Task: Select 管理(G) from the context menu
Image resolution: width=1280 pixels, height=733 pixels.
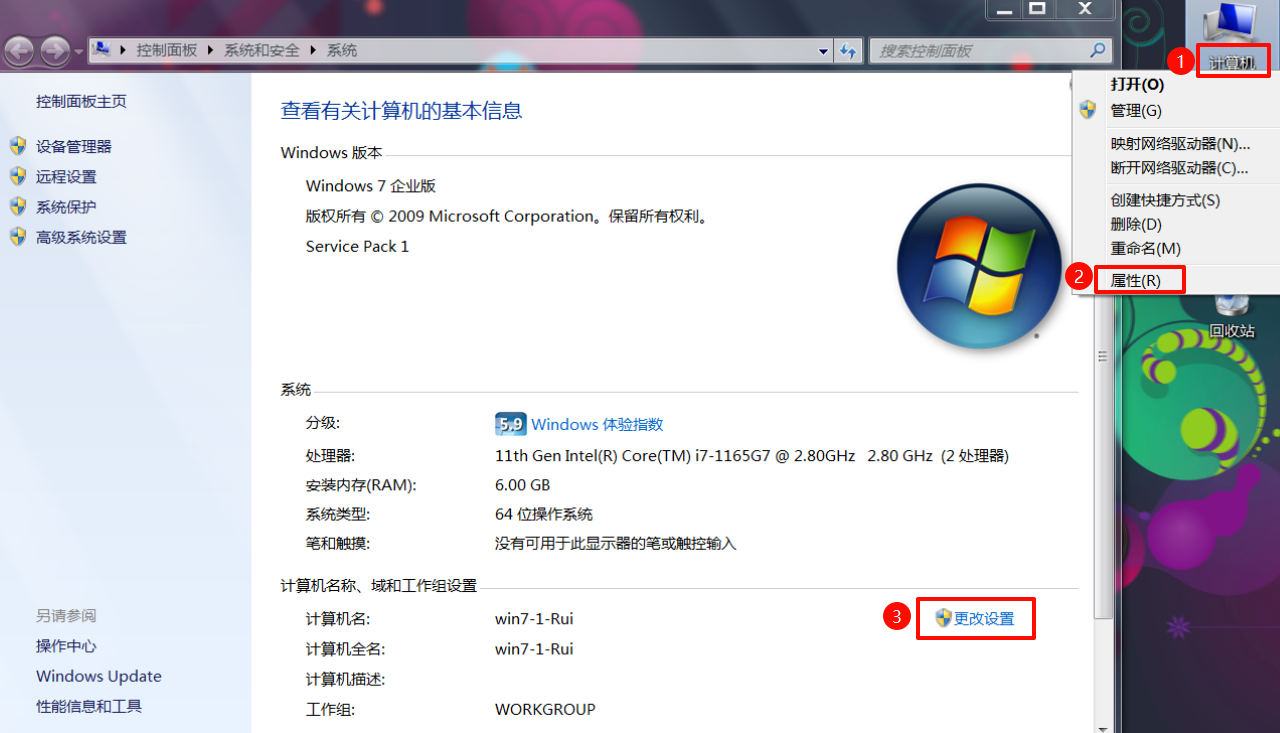Action: pyautogui.click(x=1136, y=110)
